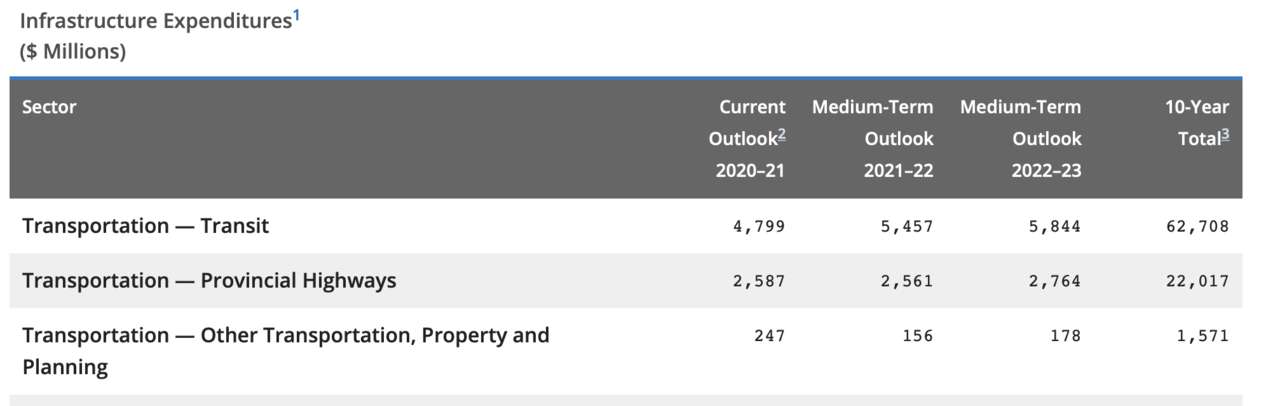1280x406 pixels.
Task: Select the 5,844 Transit 2022–23 value
Action: [x=1055, y=227]
